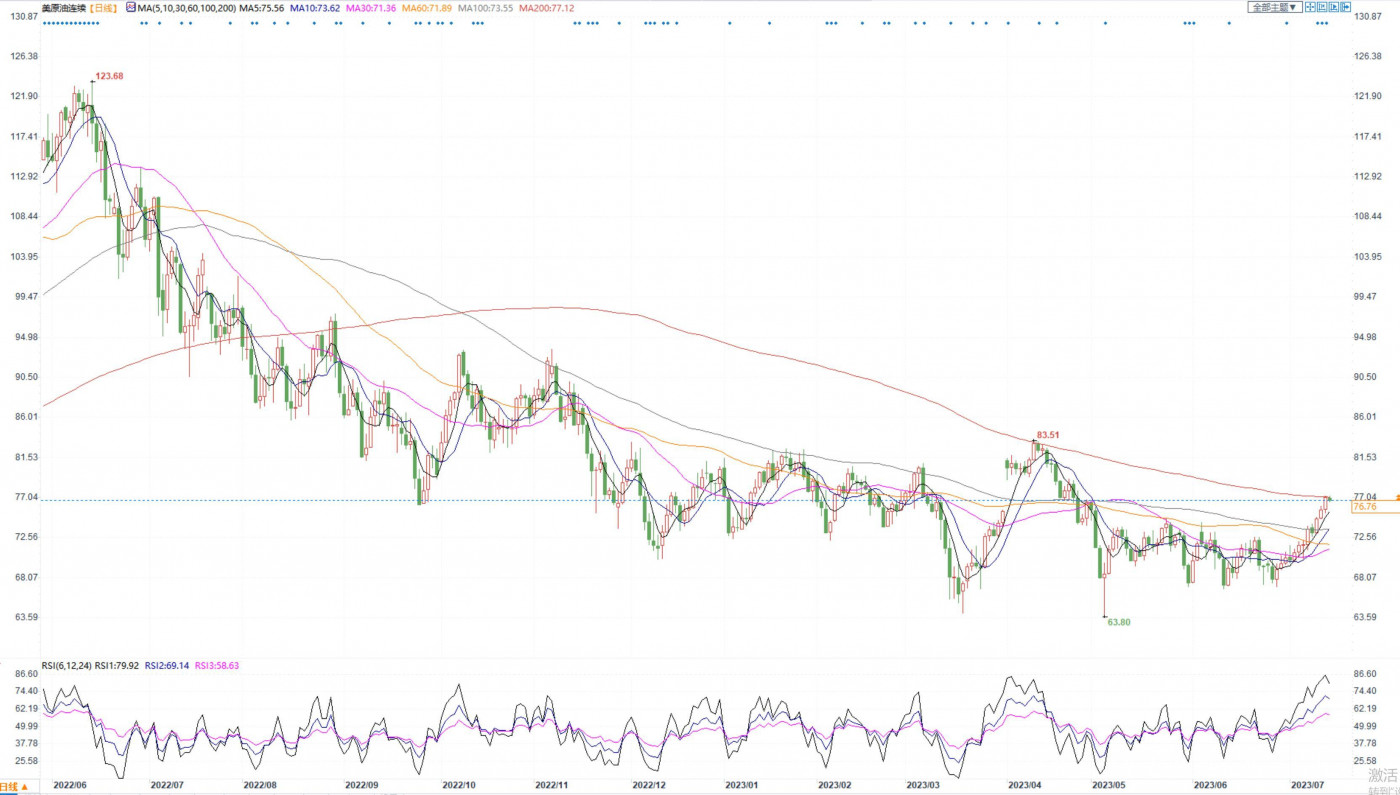Click the RSI2:69.14 legend label

click(167, 665)
